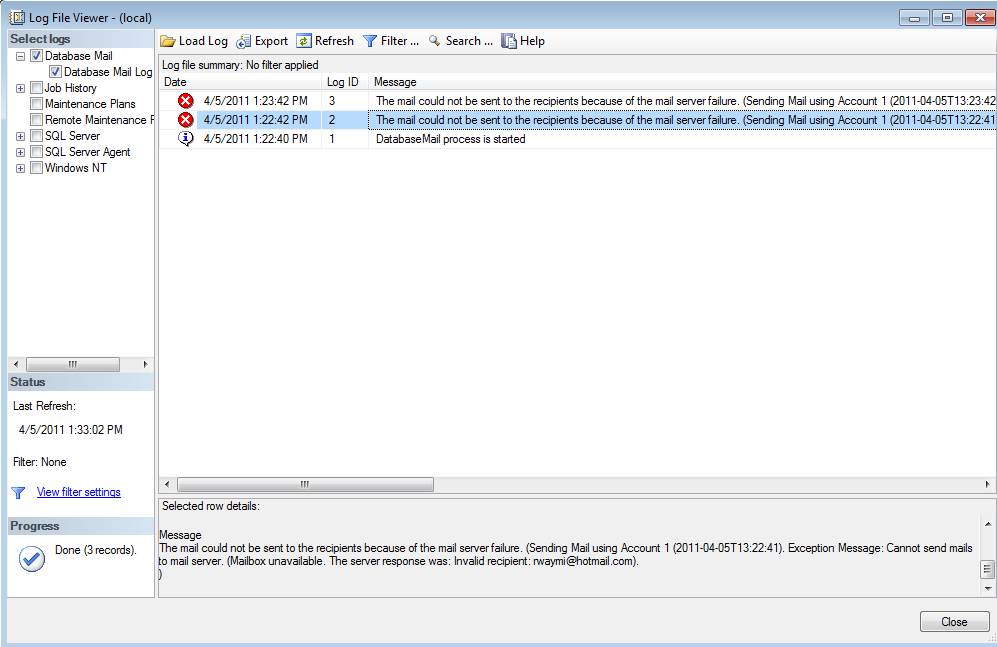Open the View filter settings link
The width and height of the screenshot is (997, 647).
click(x=79, y=492)
